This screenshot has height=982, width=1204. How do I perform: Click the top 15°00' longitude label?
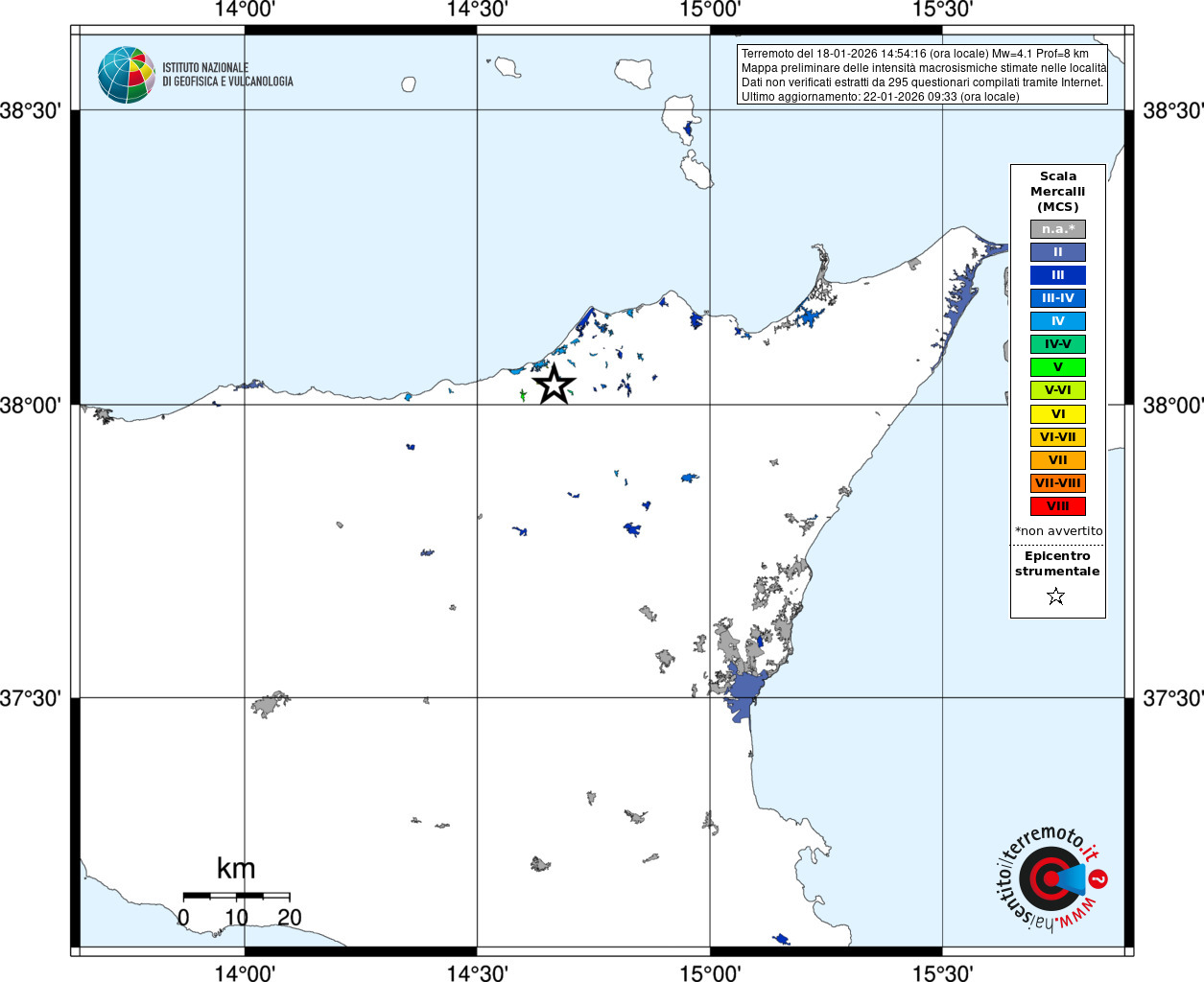[710, 11]
